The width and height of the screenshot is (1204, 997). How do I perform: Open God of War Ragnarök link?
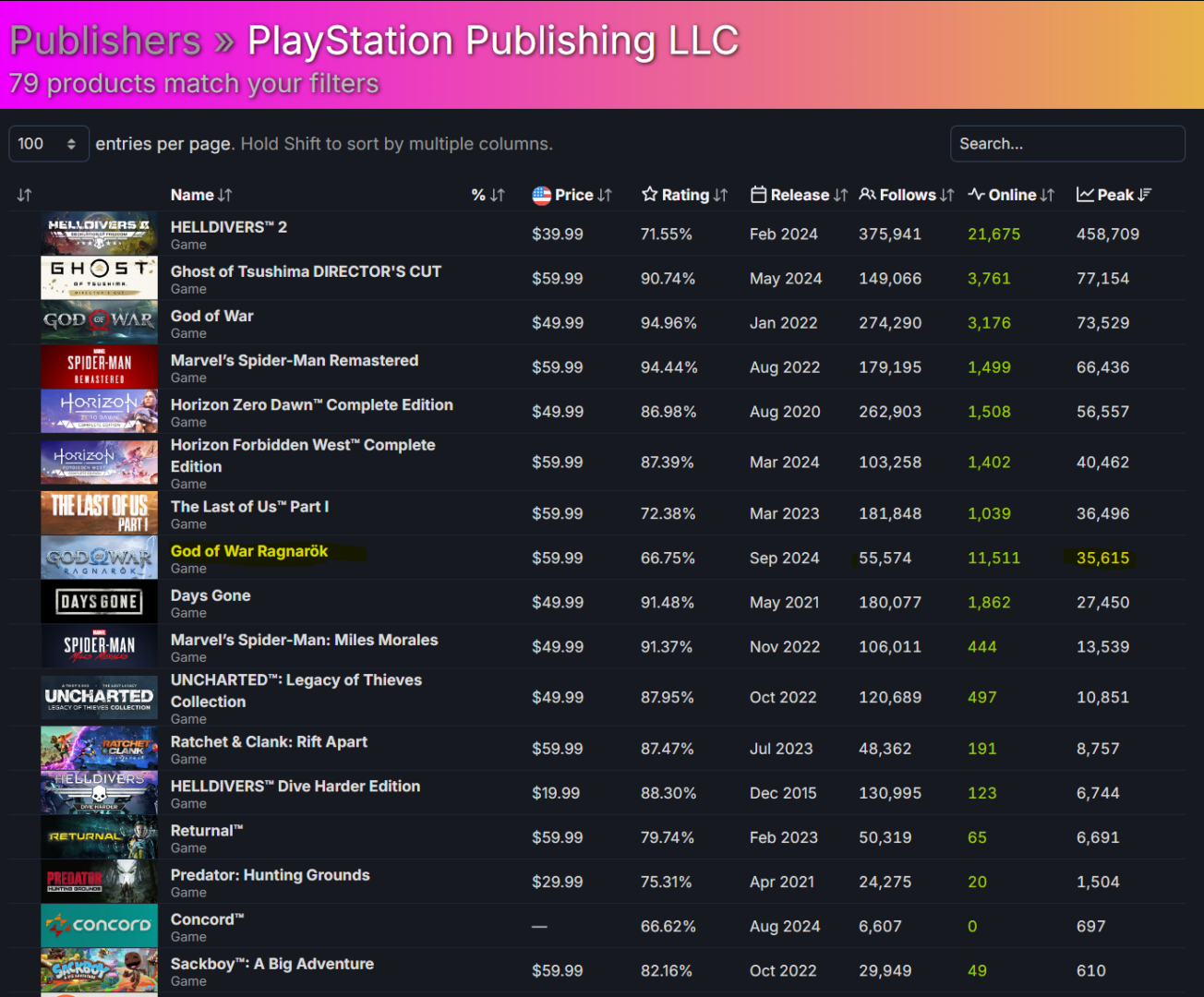click(x=249, y=551)
